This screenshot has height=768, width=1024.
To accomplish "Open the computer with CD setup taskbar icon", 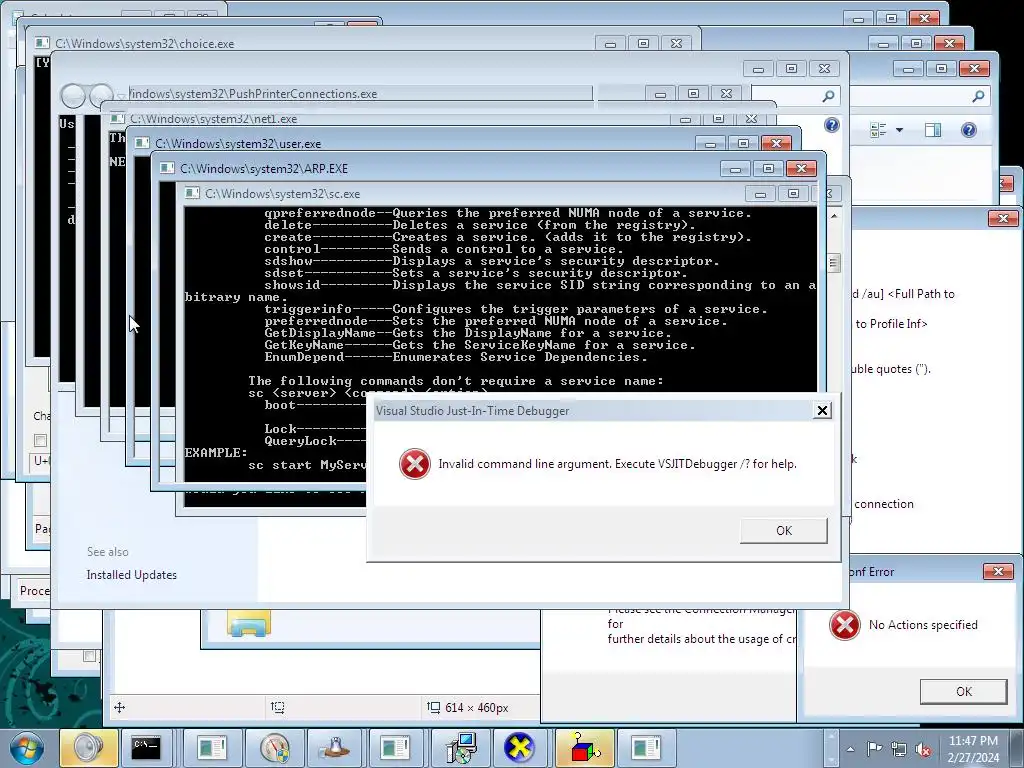I will (461, 748).
